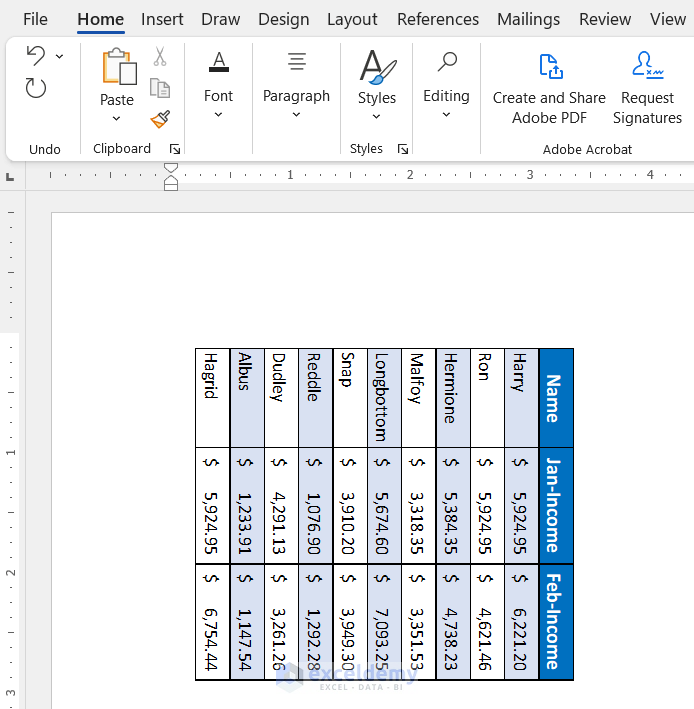Click the Name header cell
The image size is (694, 709).
[x=556, y=398]
